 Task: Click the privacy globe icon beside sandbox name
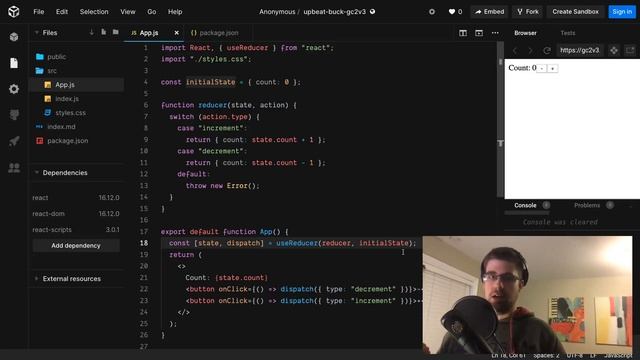pyautogui.click(x=373, y=11)
